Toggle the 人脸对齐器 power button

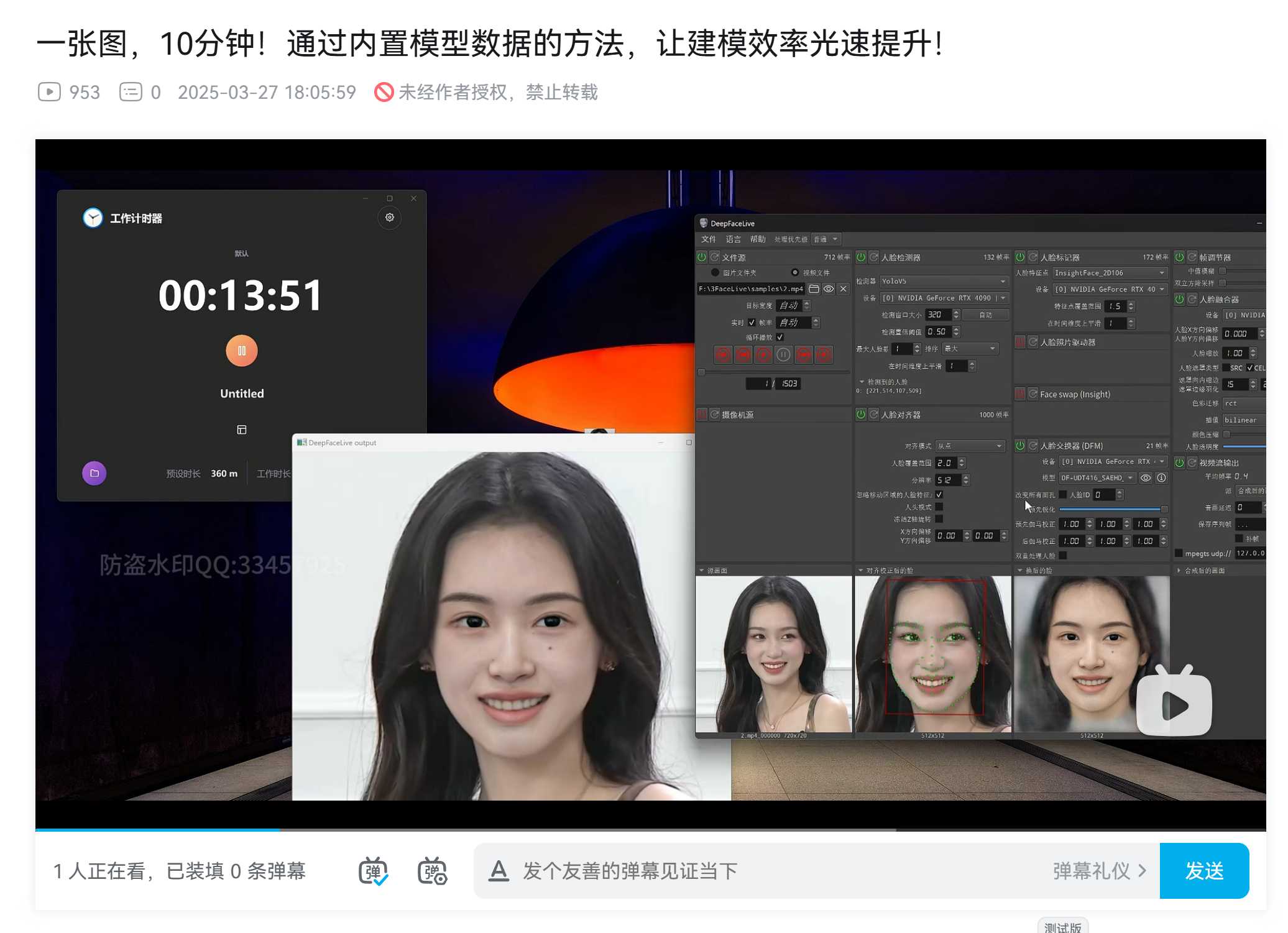click(x=861, y=415)
